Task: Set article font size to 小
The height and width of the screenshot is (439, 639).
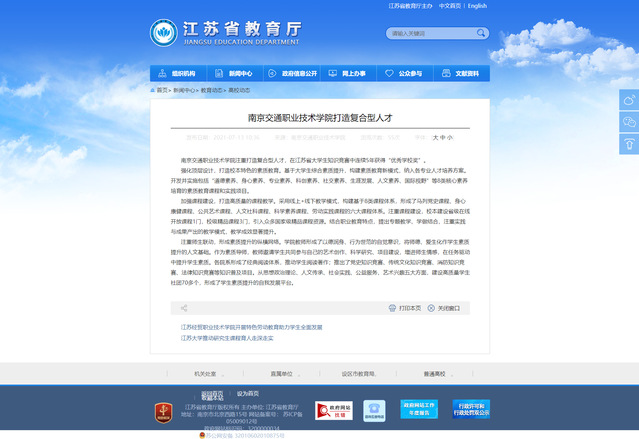Action: click(x=450, y=137)
